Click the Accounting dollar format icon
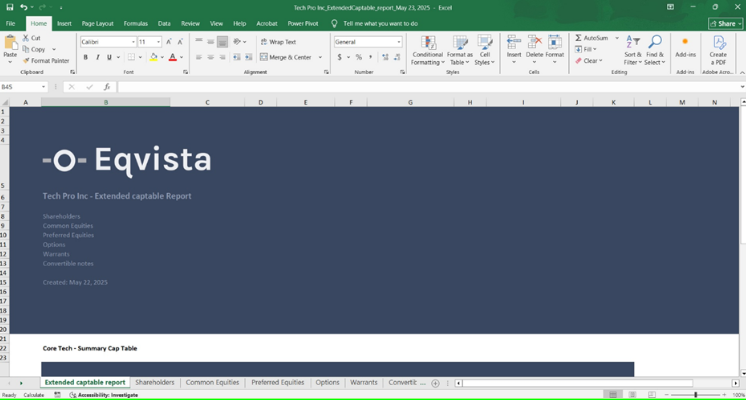 (339, 57)
